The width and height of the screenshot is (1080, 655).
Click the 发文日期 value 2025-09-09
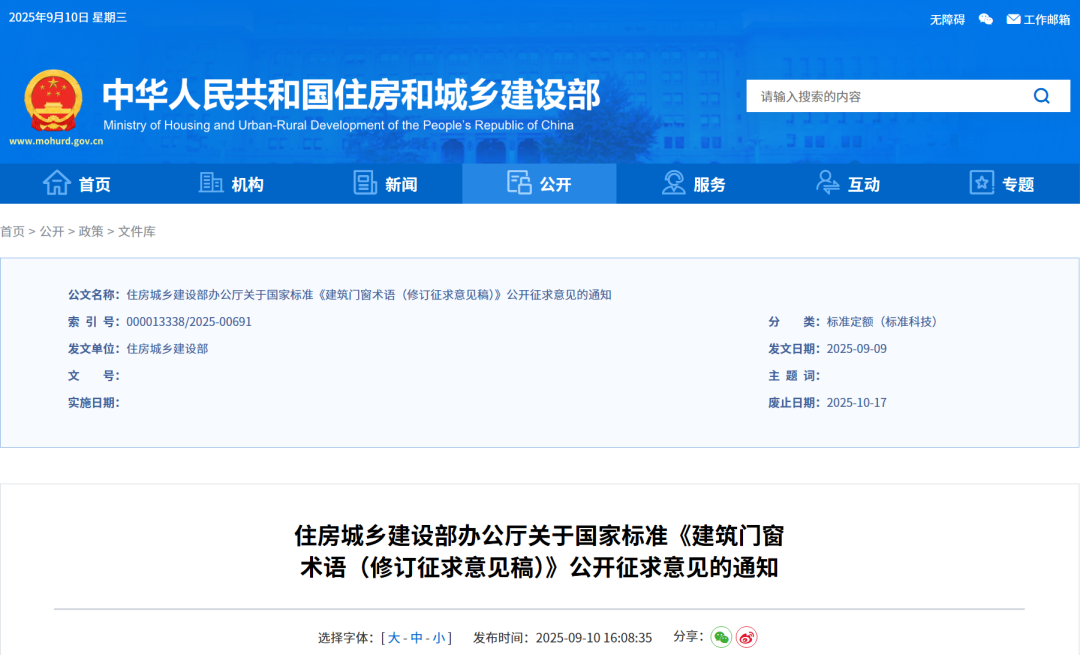point(856,349)
